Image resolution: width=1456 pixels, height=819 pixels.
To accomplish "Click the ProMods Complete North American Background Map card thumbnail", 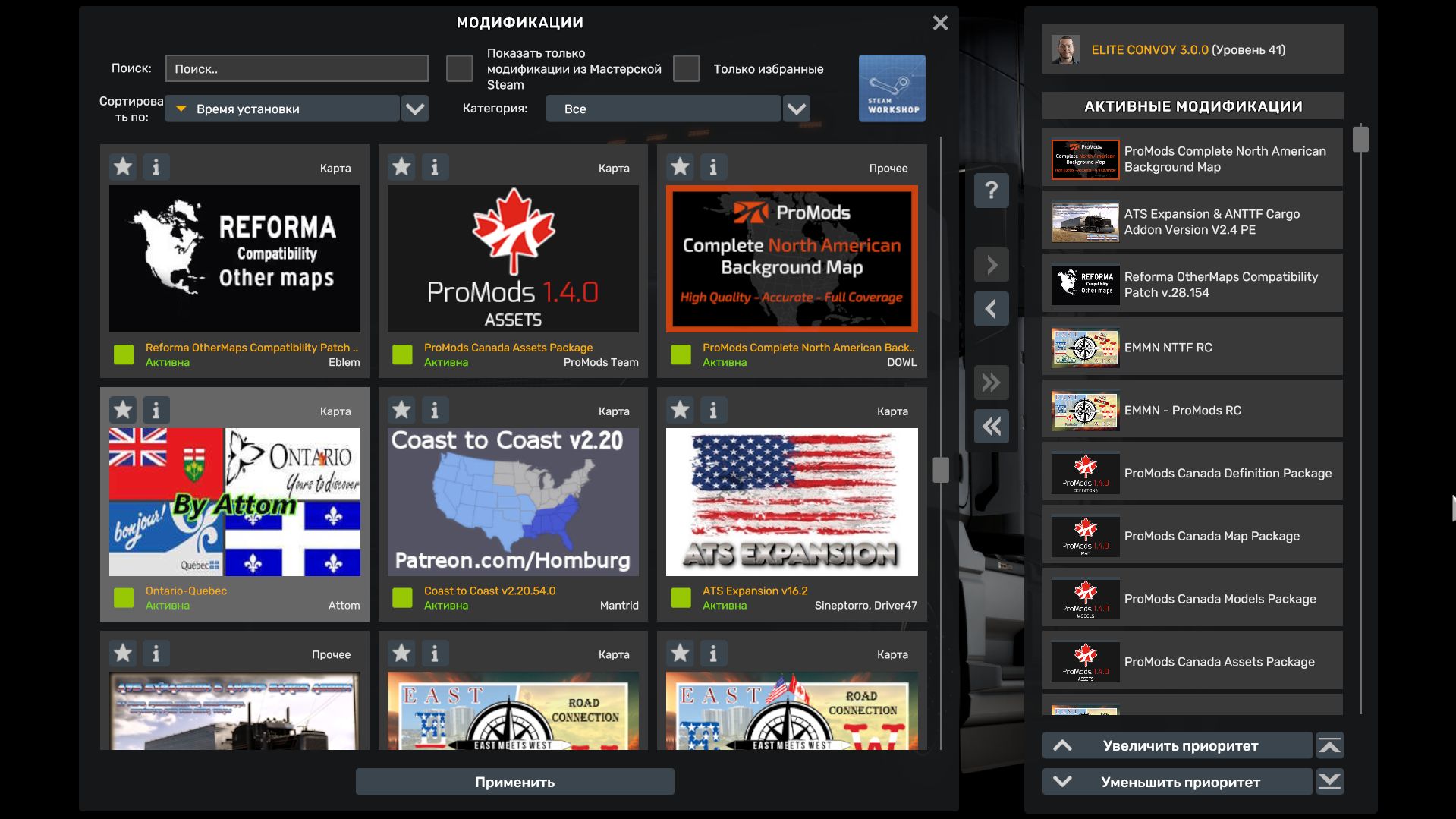I will pos(792,259).
